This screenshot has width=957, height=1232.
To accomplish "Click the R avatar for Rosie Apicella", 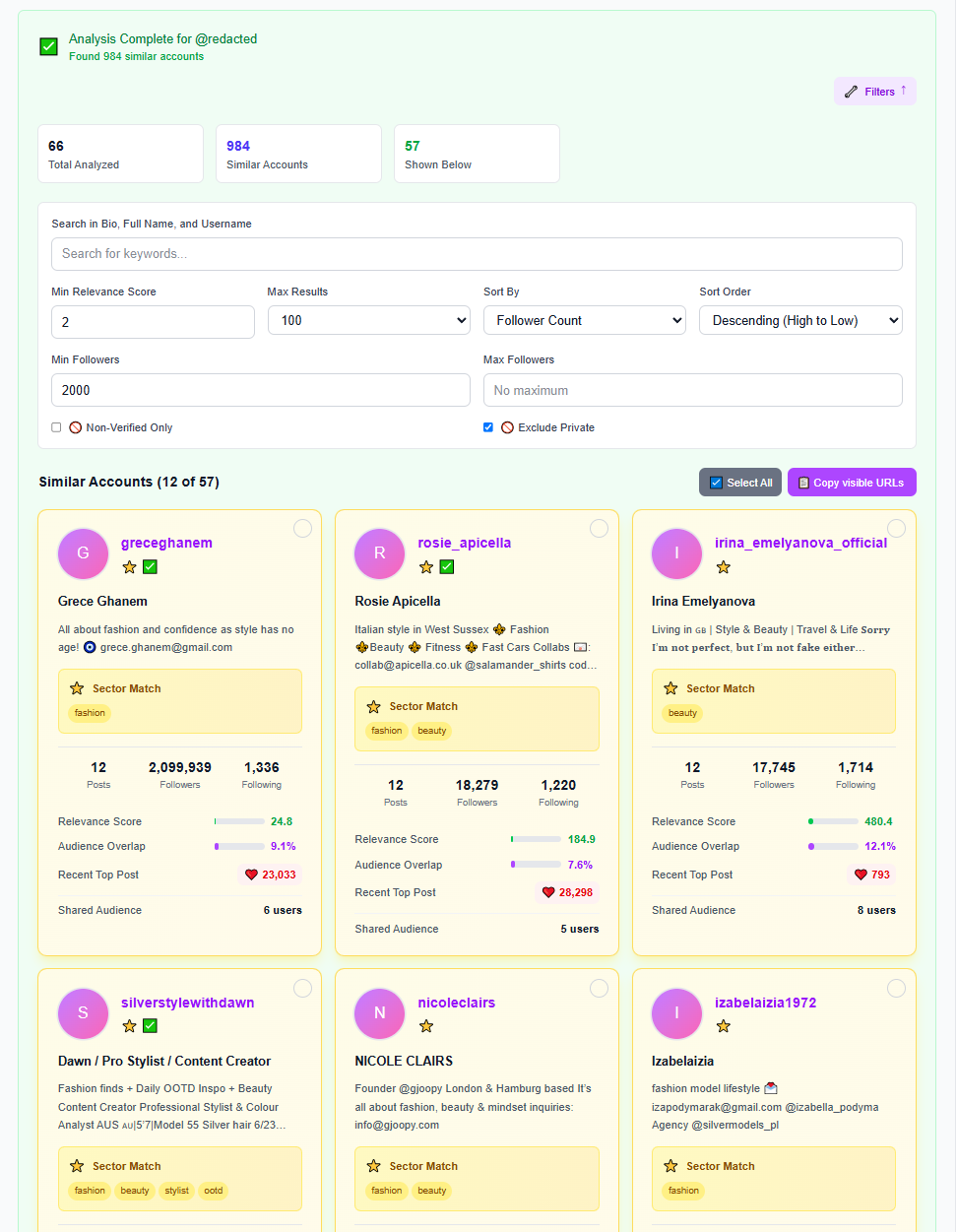I will [380, 553].
